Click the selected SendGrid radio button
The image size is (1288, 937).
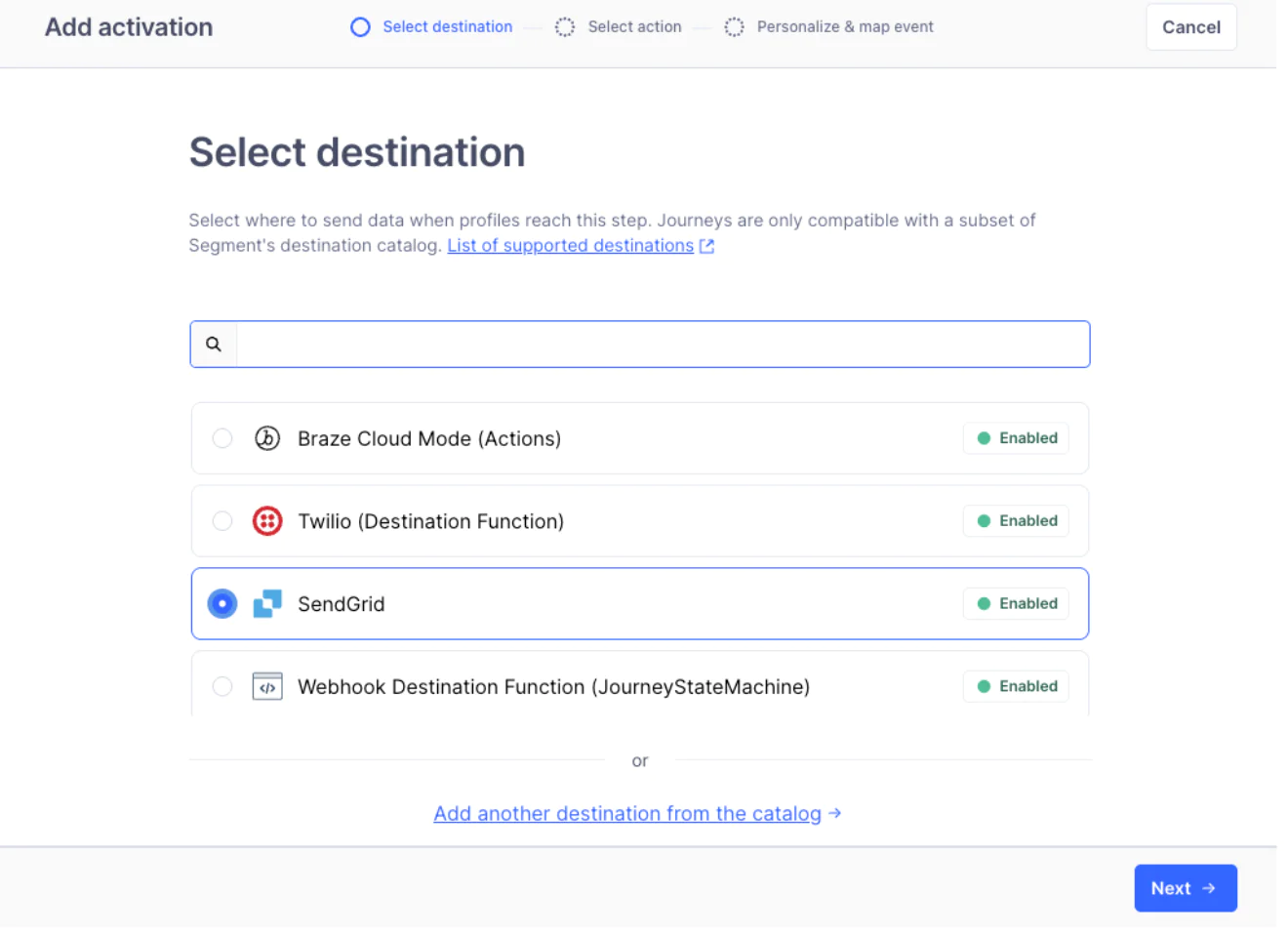tap(222, 604)
